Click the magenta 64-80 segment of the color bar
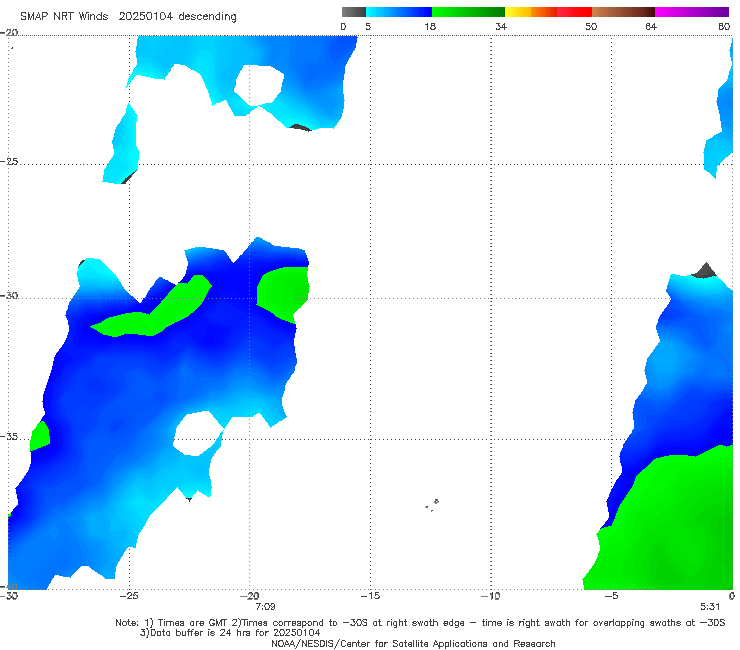 pyautogui.click(x=692, y=12)
